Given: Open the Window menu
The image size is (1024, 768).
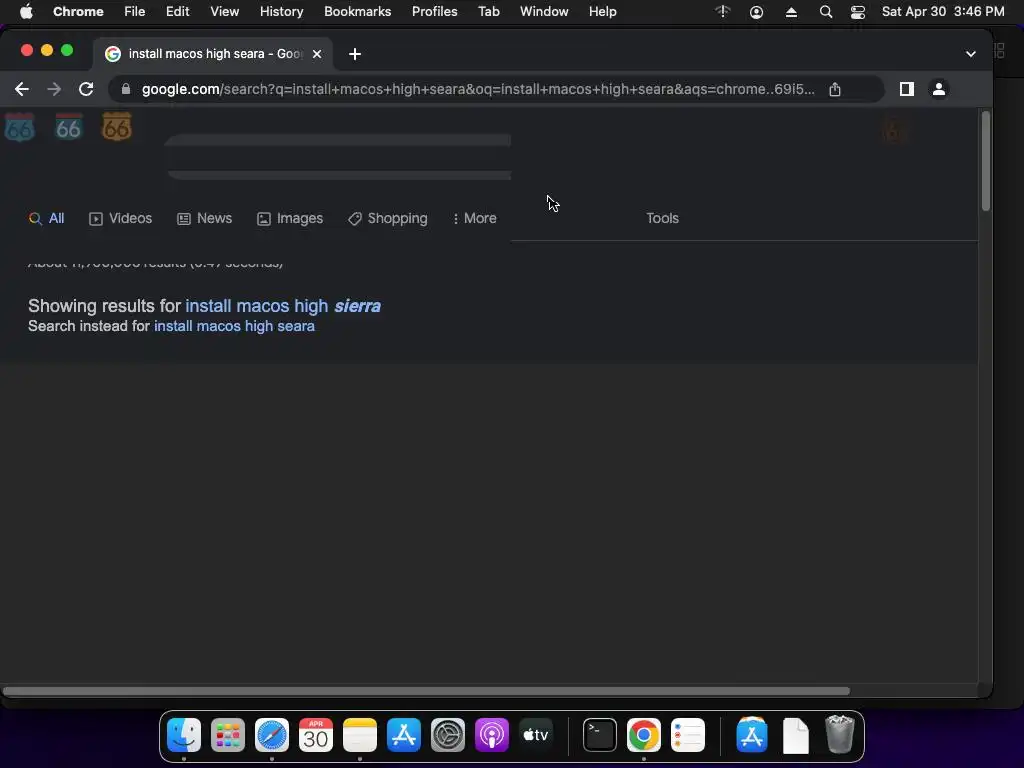Looking at the screenshot, I should click(544, 12).
